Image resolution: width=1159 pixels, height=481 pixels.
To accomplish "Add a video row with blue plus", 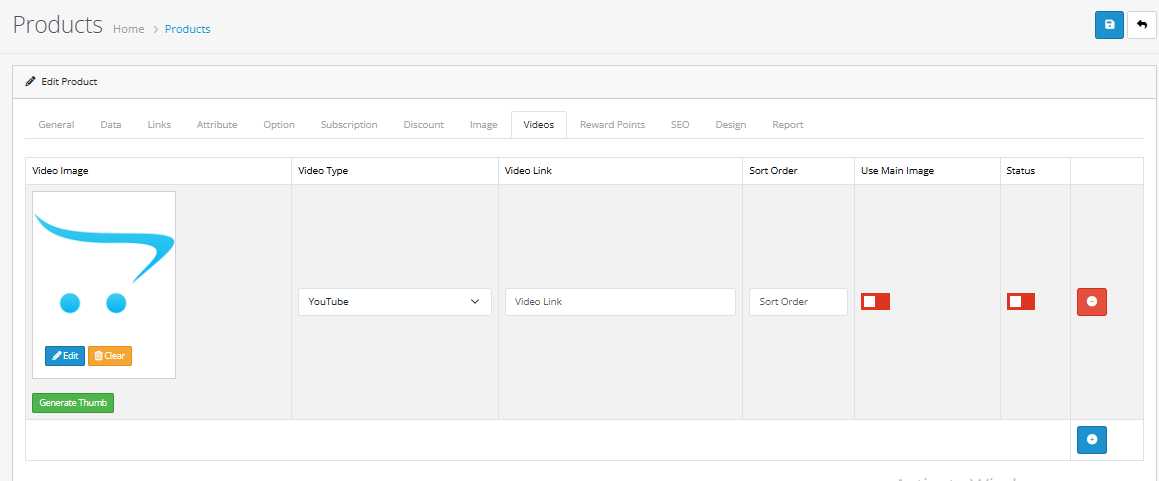I will pyautogui.click(x=1091, y=440).
